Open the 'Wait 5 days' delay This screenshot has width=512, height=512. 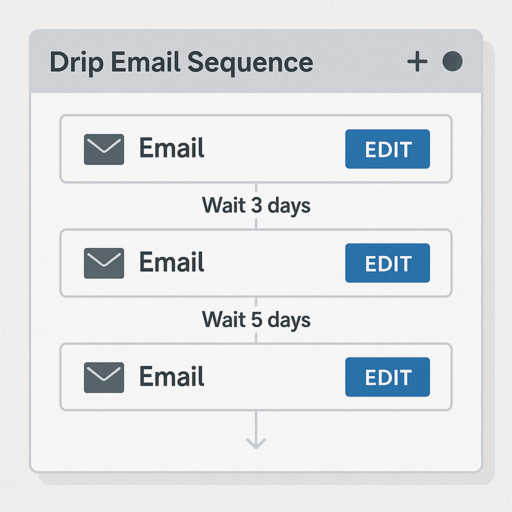256,320
